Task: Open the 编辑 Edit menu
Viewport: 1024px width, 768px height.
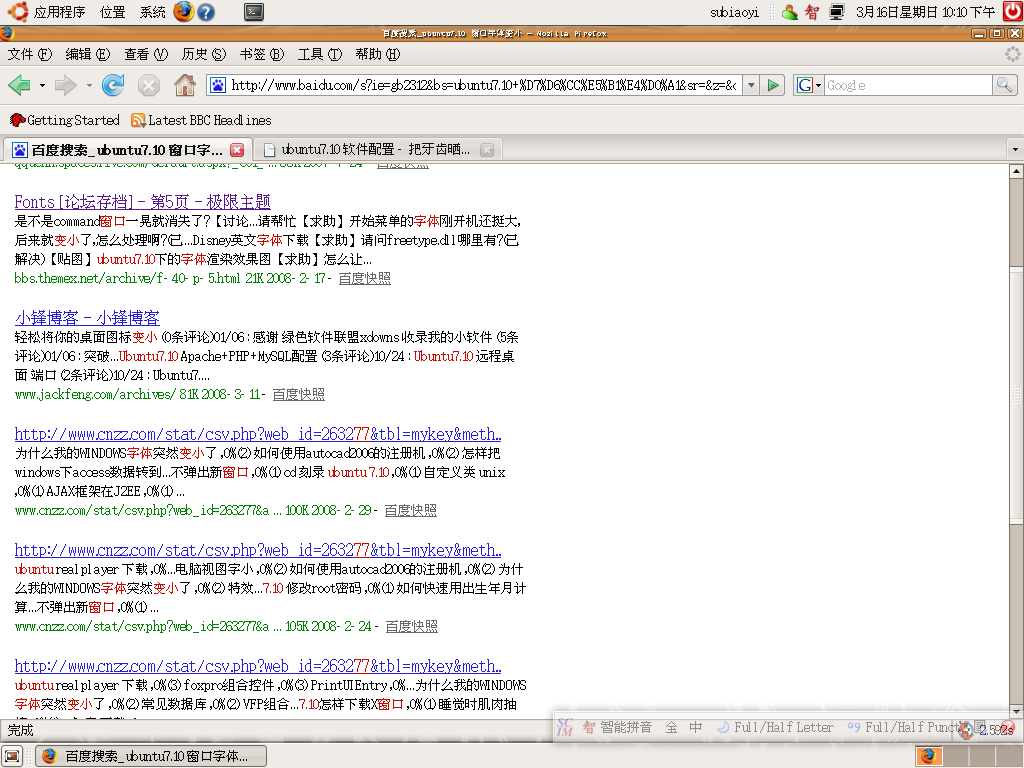Action: 88,54
